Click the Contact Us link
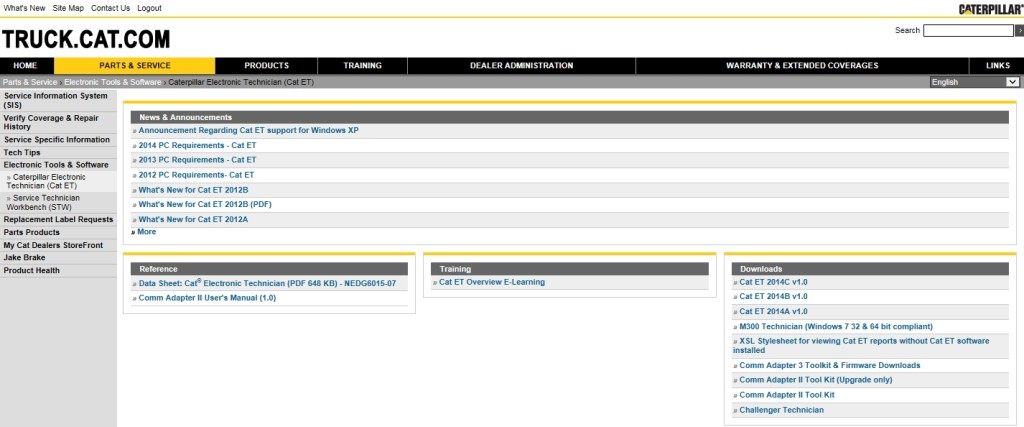This screenshot has width=1024, height=427. pos(110,8)
